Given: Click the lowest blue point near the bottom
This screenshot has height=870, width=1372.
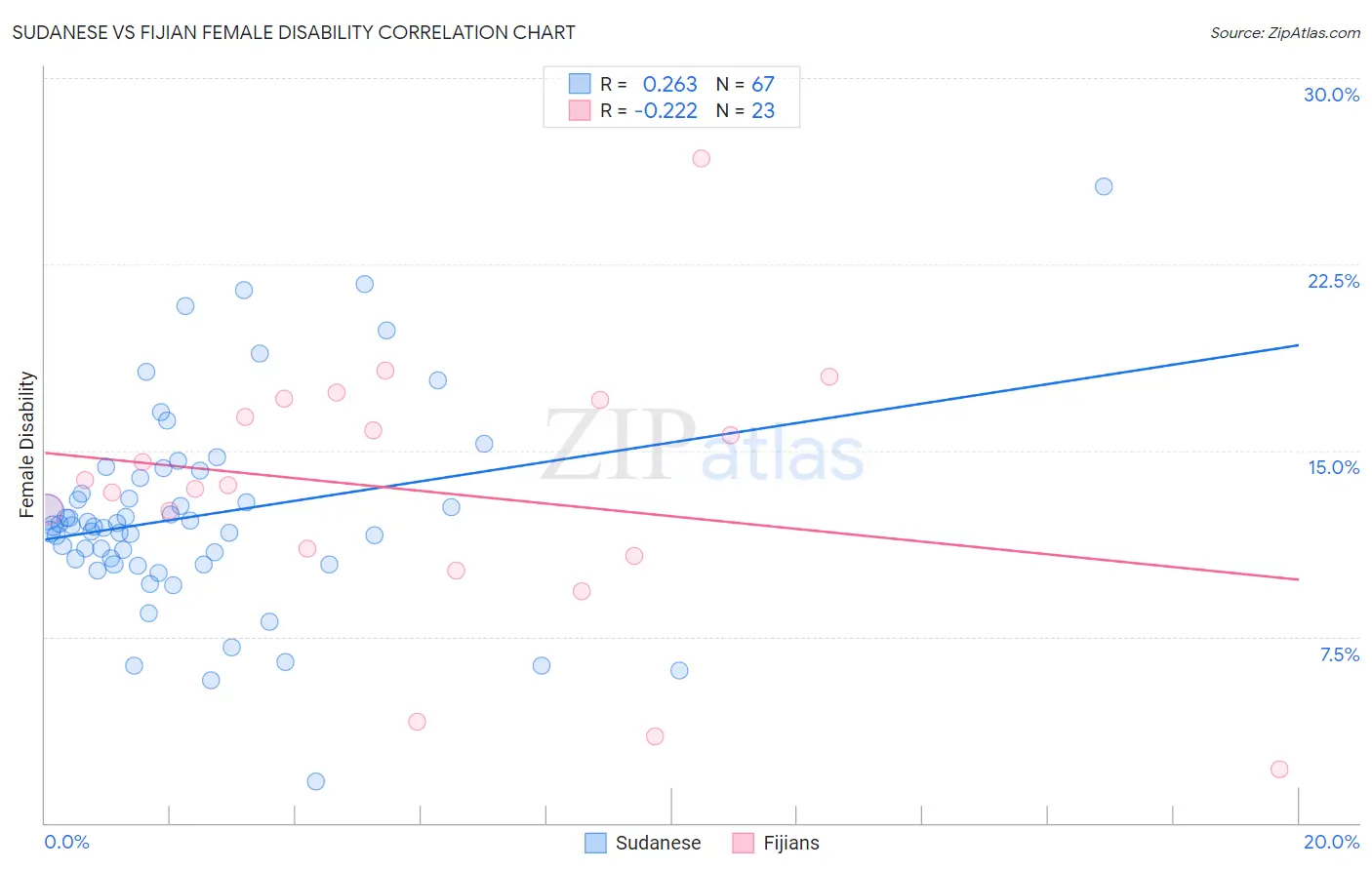Looking at the screenshot, I should coord(315,781).
